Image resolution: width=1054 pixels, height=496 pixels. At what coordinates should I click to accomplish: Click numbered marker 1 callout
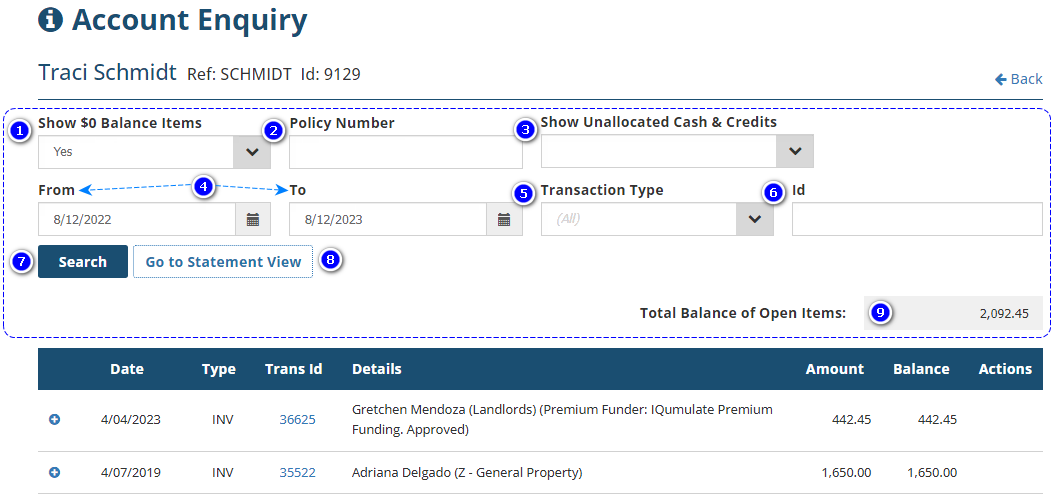tap(19, 130)
